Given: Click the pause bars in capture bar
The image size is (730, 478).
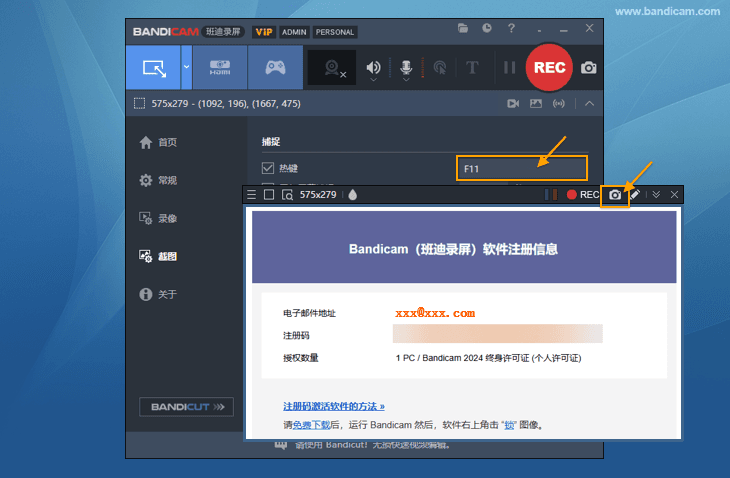Looking at the screenshot, I should [x=551, y=195].
